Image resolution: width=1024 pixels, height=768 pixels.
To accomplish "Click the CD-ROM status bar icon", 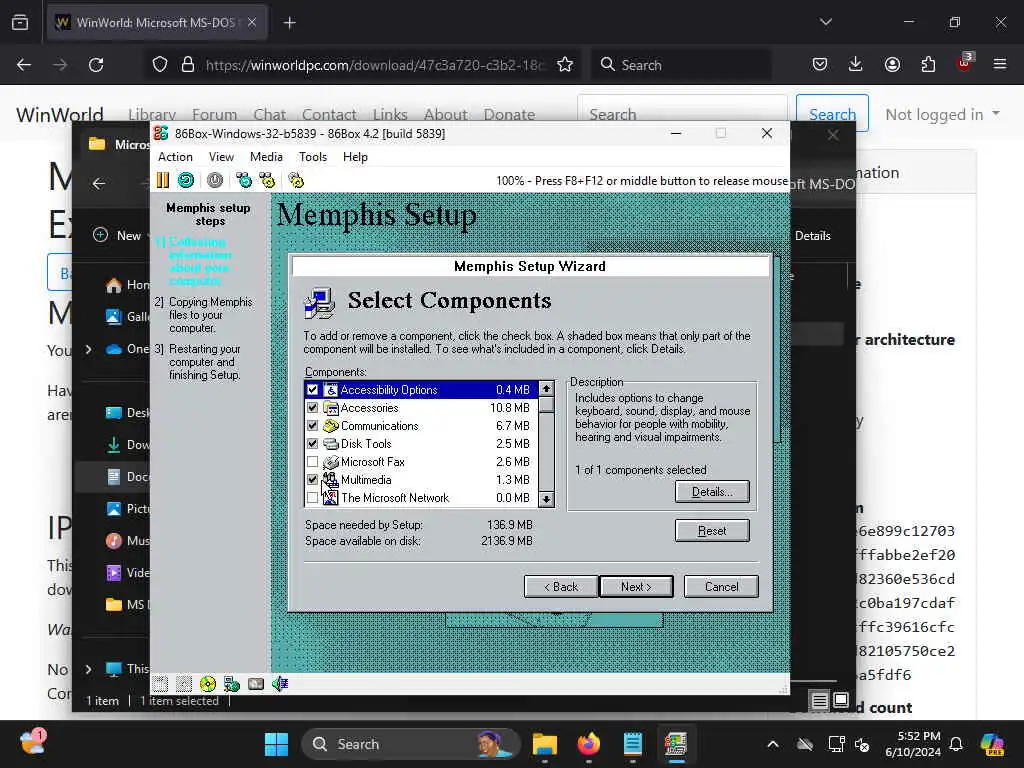I will click(208, 684).
